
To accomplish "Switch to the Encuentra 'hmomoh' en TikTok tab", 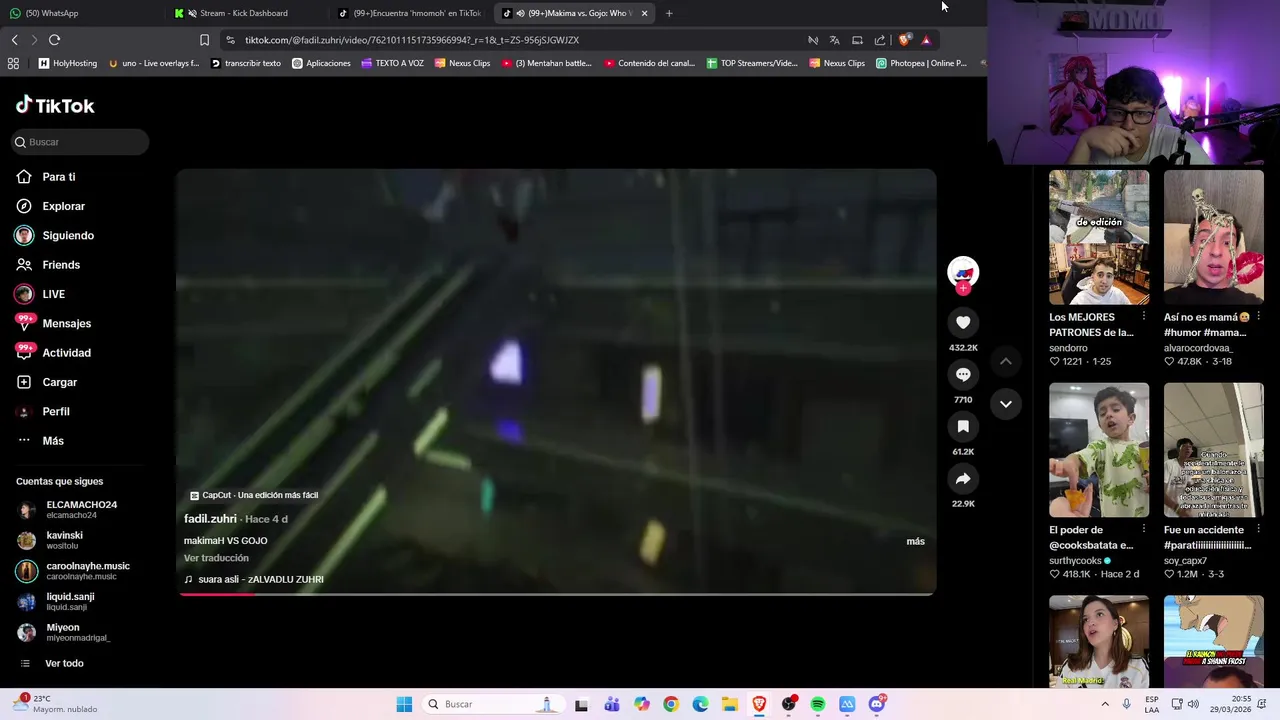I will [x=410, y=13].
